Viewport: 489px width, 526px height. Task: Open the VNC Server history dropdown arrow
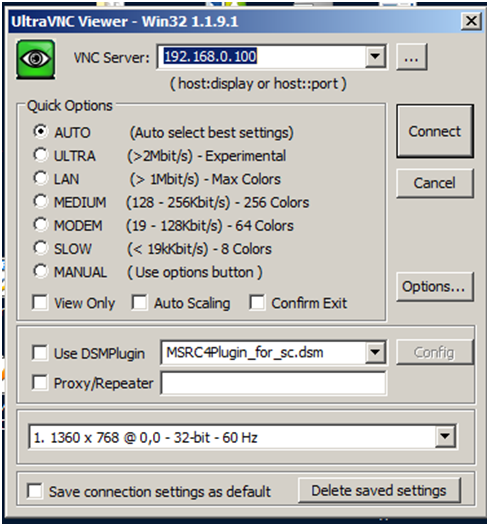(x=375, y=56)
